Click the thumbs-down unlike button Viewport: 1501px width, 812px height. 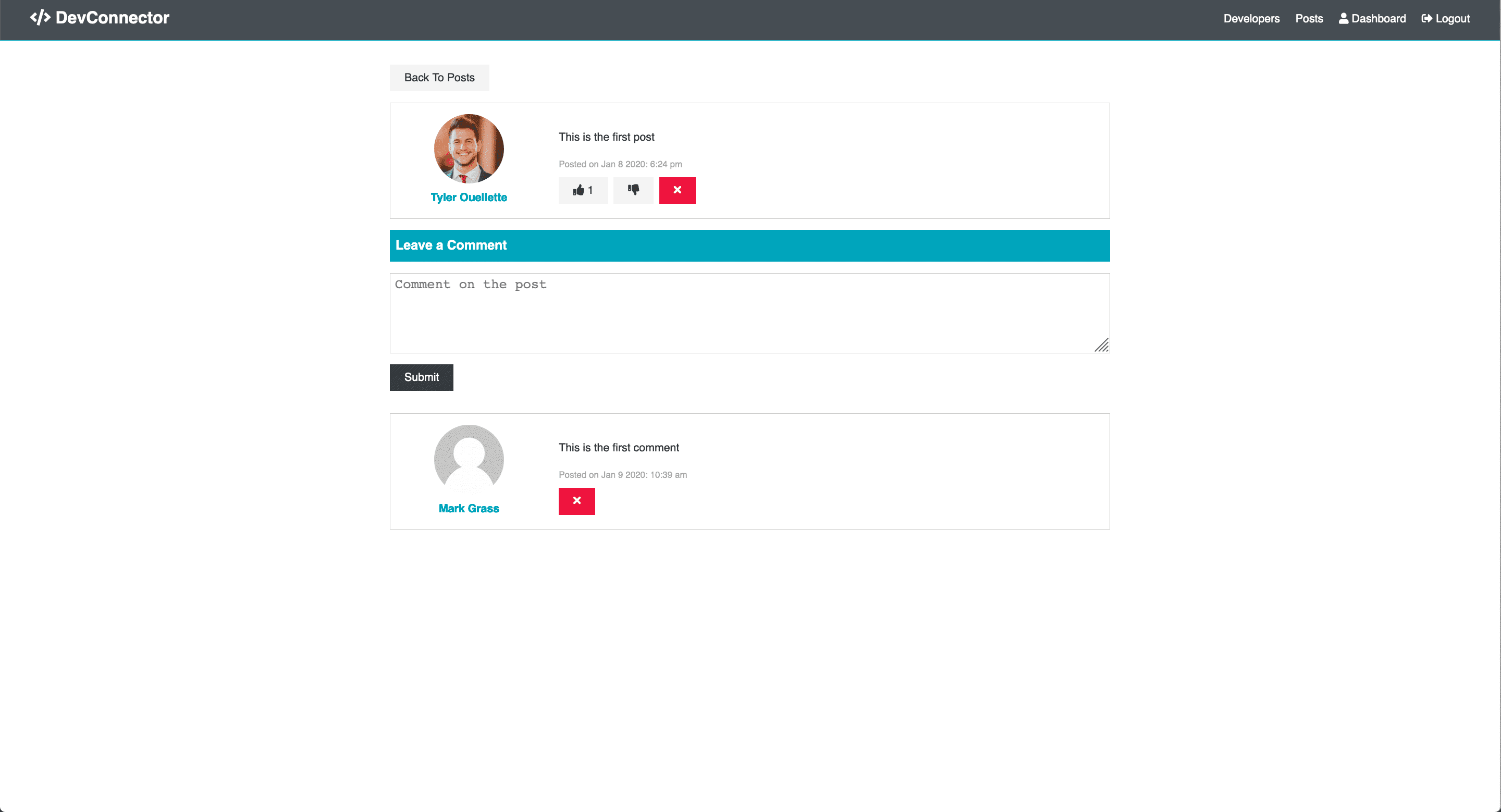pyautogui.click(x=633, y=190)
